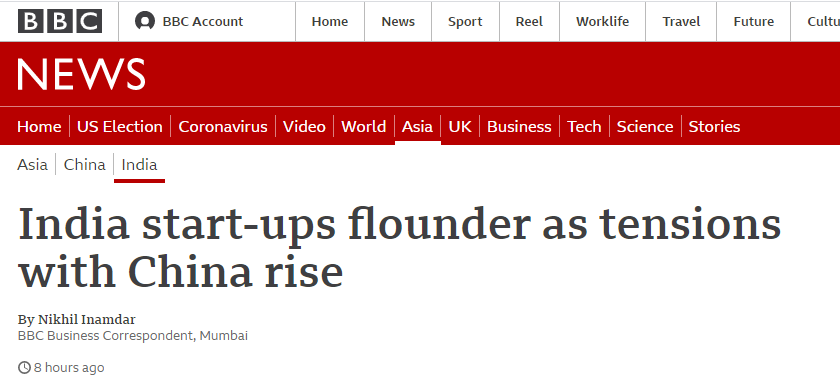The width and height of the screenshot is (840, 382).
Task: Click the clock icon beside 8 hours ago
Action: tap(24, 368)
